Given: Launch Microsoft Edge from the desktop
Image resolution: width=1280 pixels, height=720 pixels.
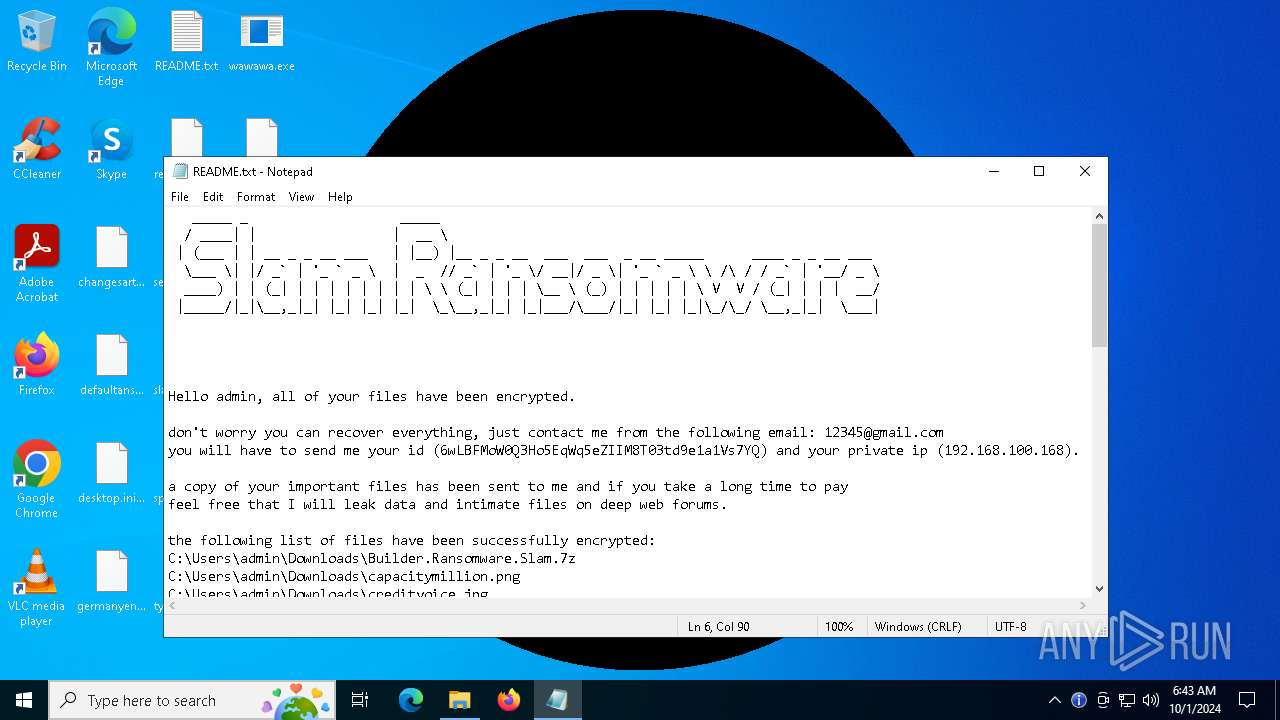Looking at the screenshot, I should click(x=111, y=47).
